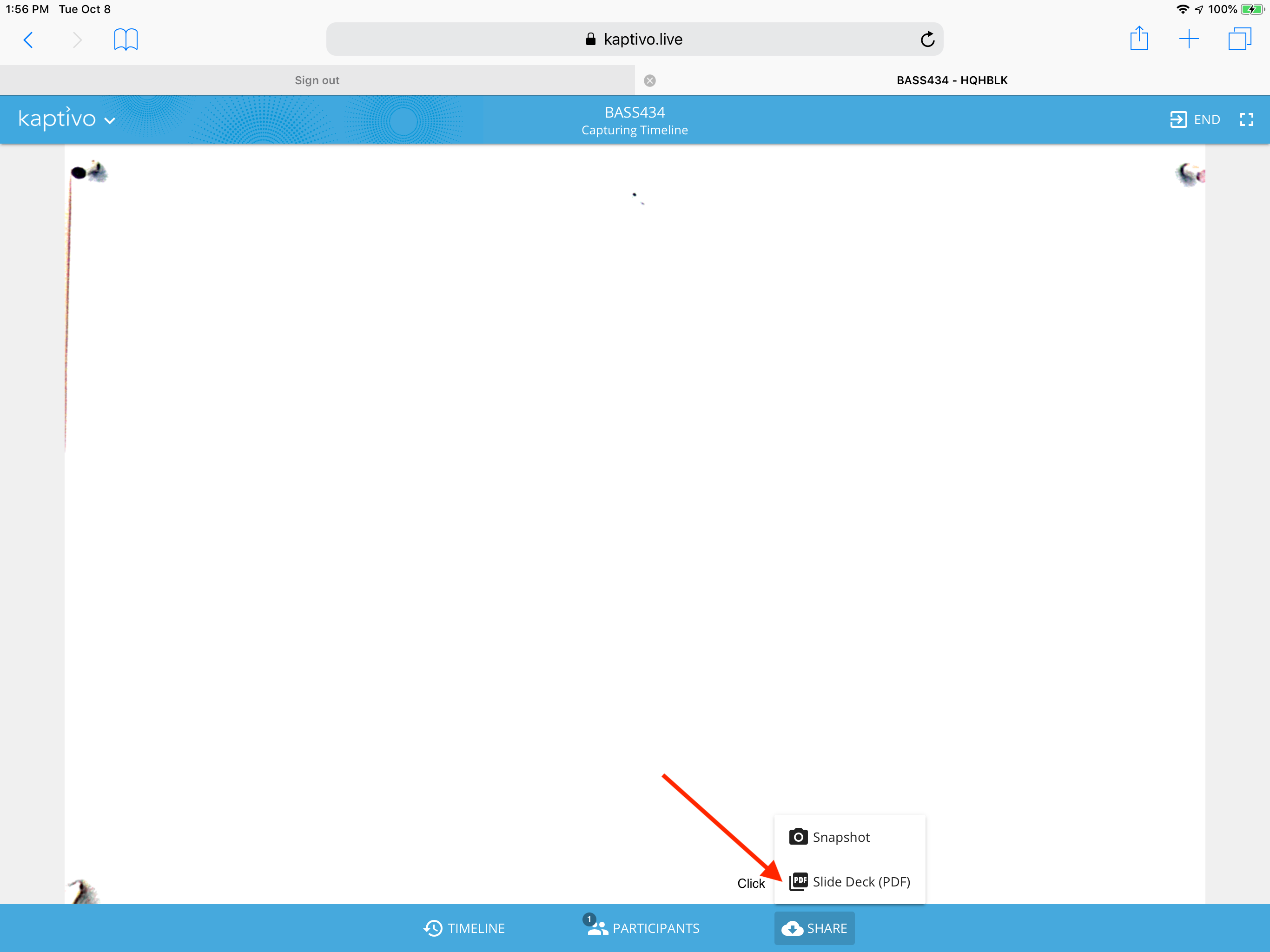Tap the Safari back arrow

click(28, 40)
